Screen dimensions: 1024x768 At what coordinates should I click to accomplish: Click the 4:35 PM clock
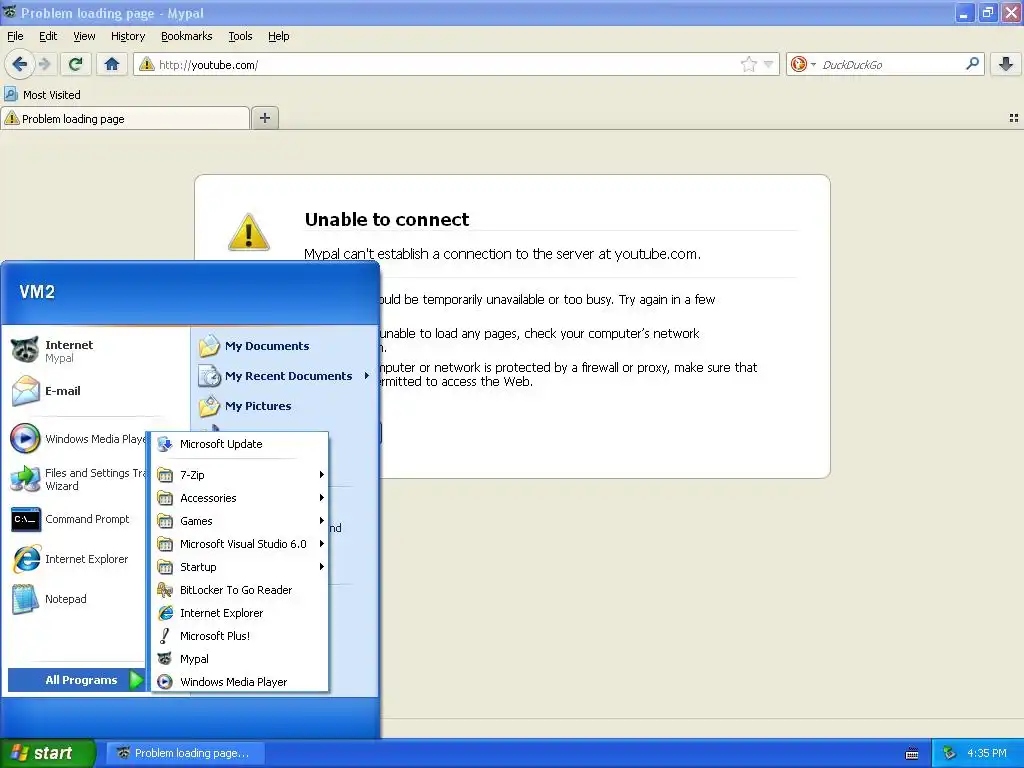click(x=987, y=754)
